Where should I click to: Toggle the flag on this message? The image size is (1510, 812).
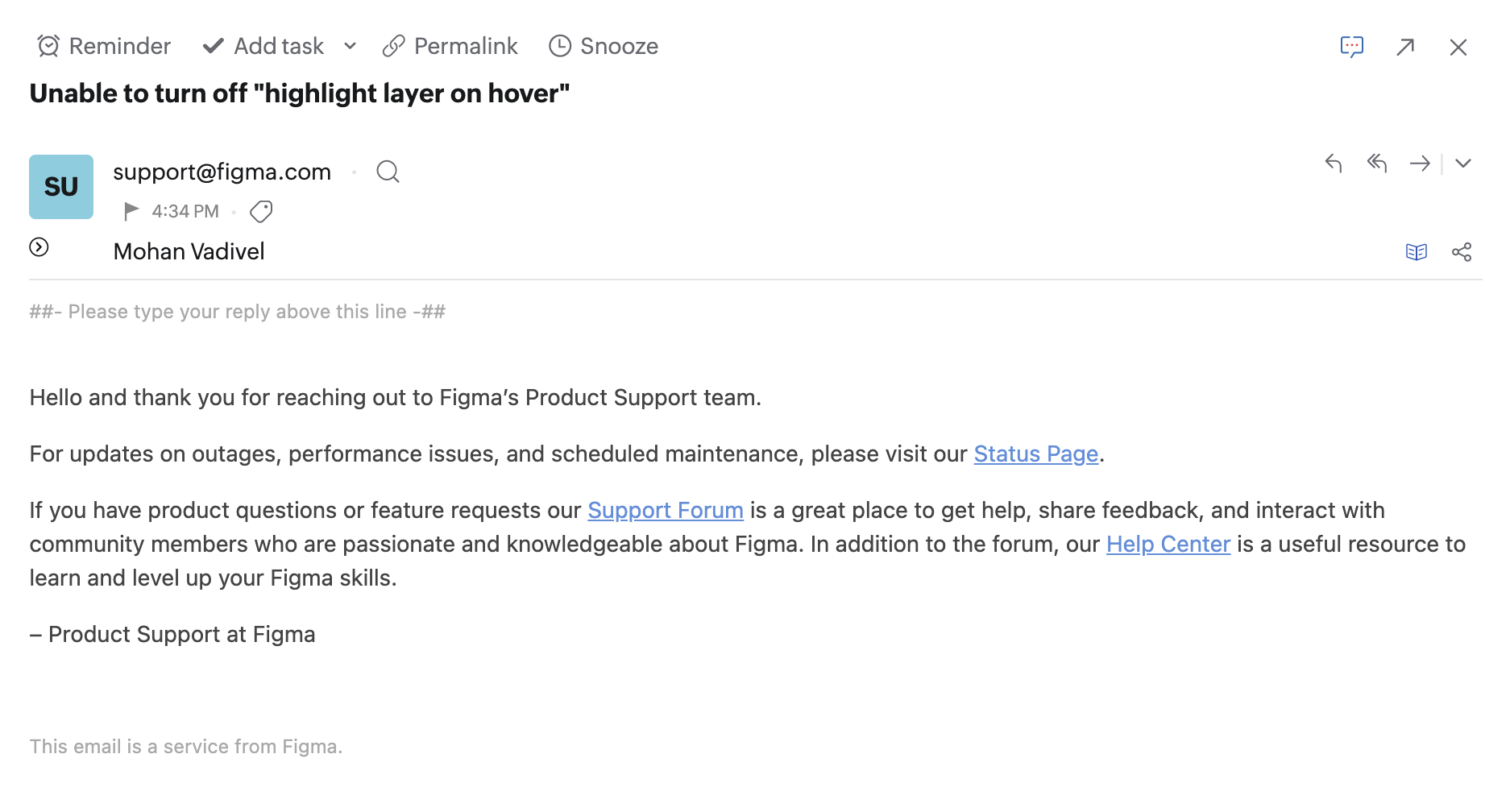131,211
